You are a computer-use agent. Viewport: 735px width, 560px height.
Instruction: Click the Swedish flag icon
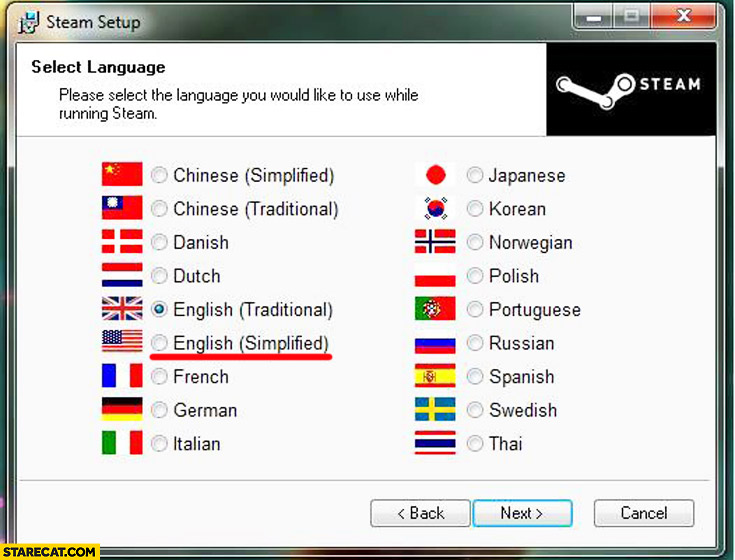[435, 409]
